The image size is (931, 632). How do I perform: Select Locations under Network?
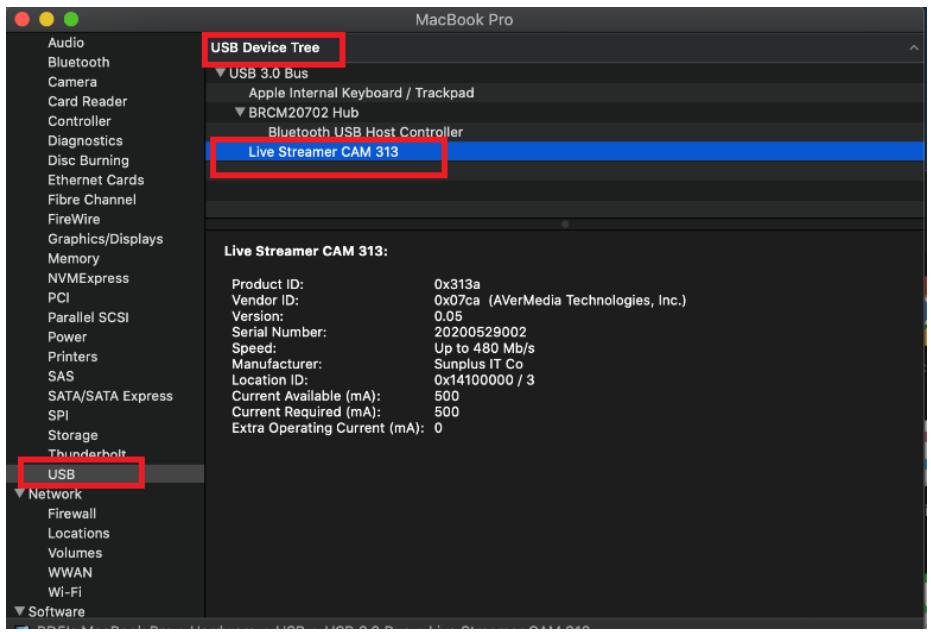tap(78, 533)
